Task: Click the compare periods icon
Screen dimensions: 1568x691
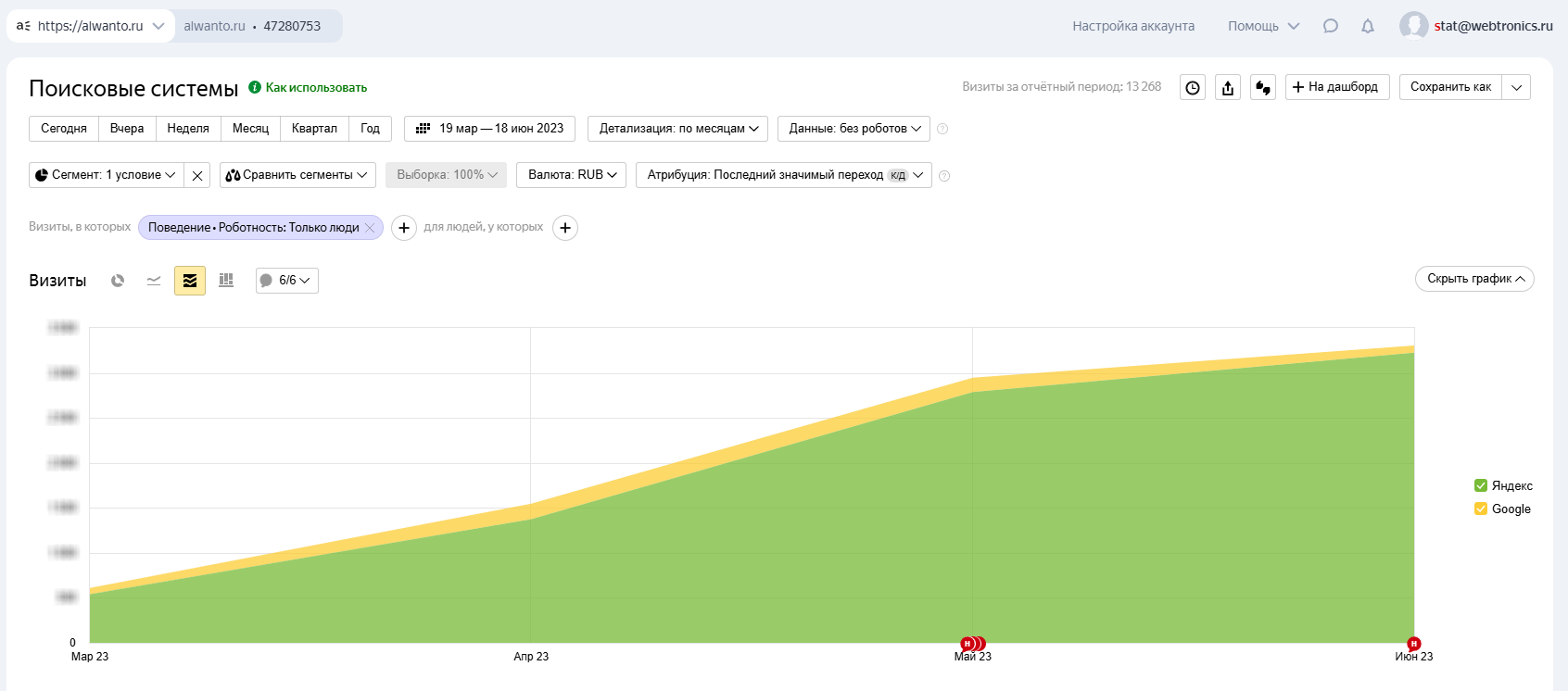Action: tap(1263, 87)
